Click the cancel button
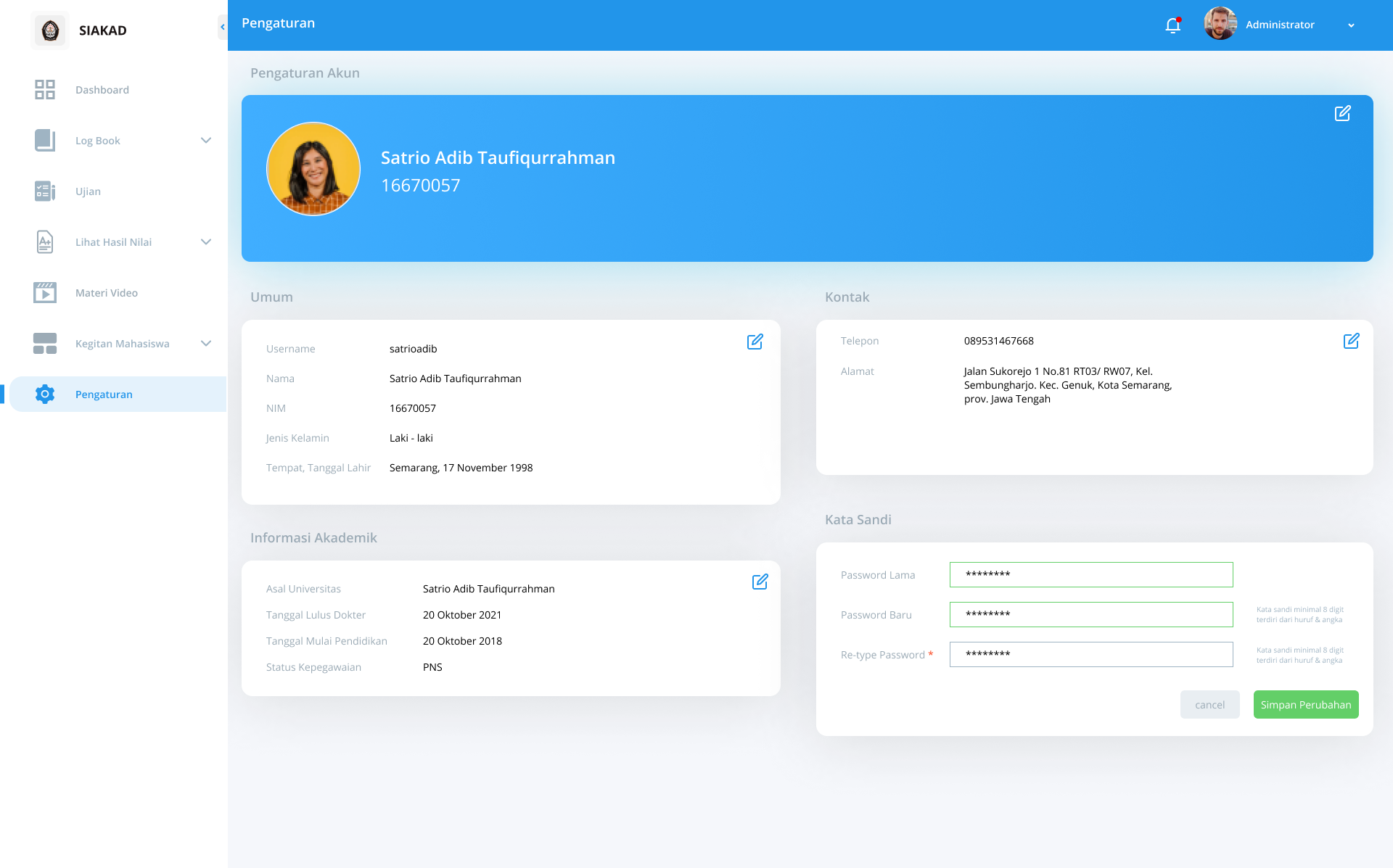Image resolution: width=1393 pixels, height=868 pixels. pos(1209,705)
